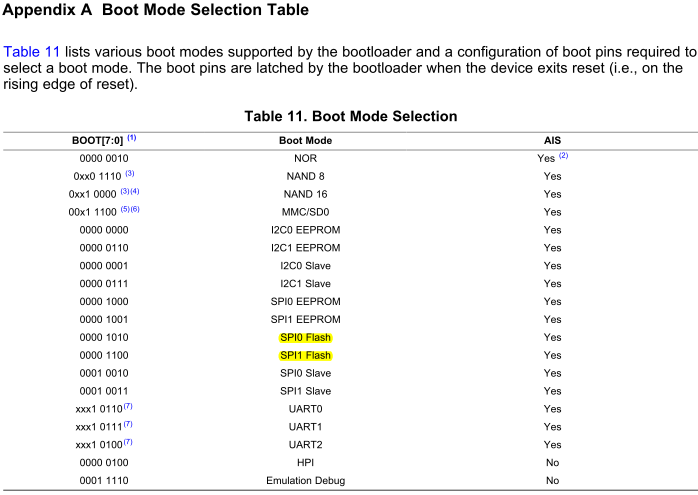Viewport: 698px width, 495px height.
Task: Click the I2C0 EEPROM boot mode cell
Action: pyautogui.click(x=305, y=230)
